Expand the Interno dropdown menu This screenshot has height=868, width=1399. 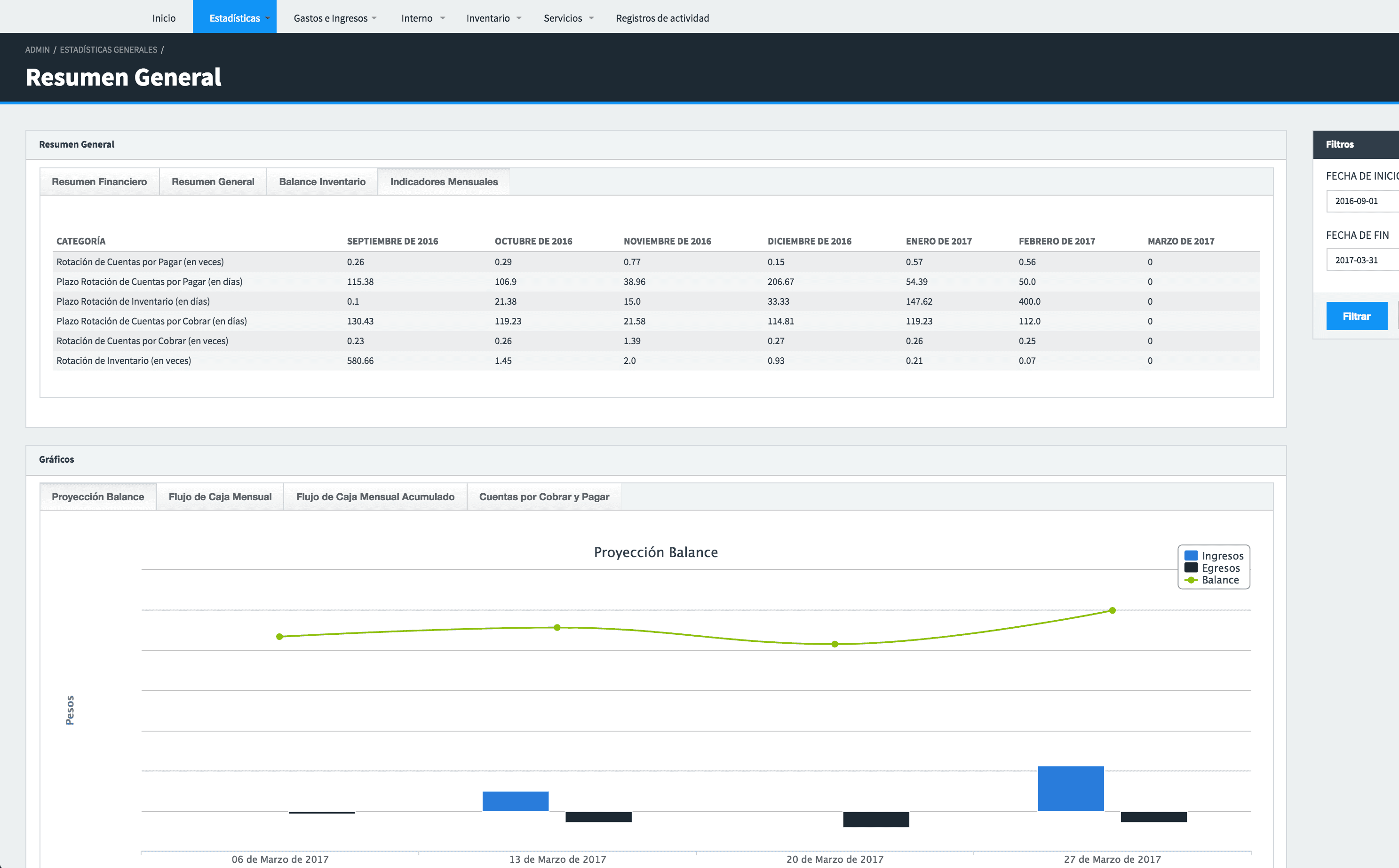click(x=423, y=18)
